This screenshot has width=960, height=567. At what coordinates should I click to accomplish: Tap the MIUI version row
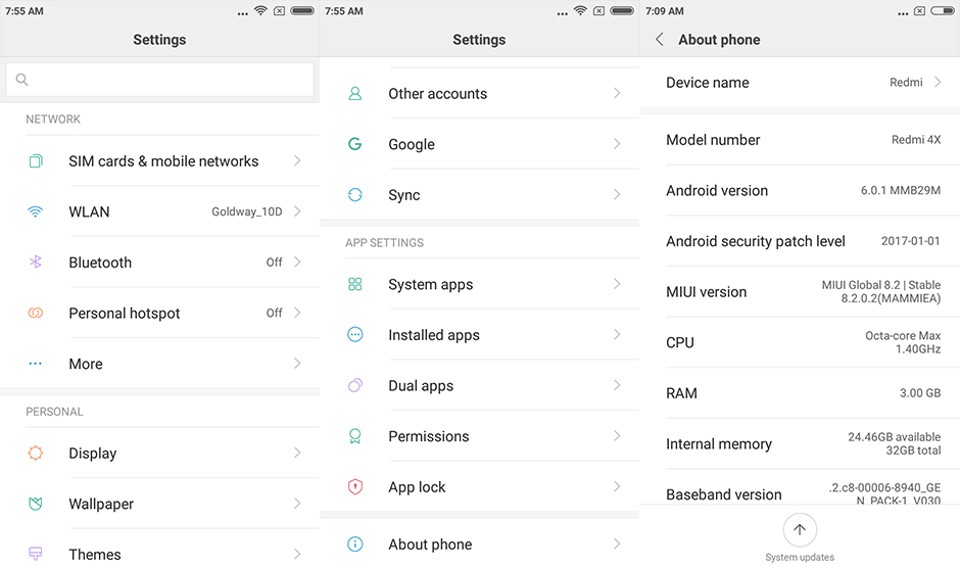coord(800,291)
